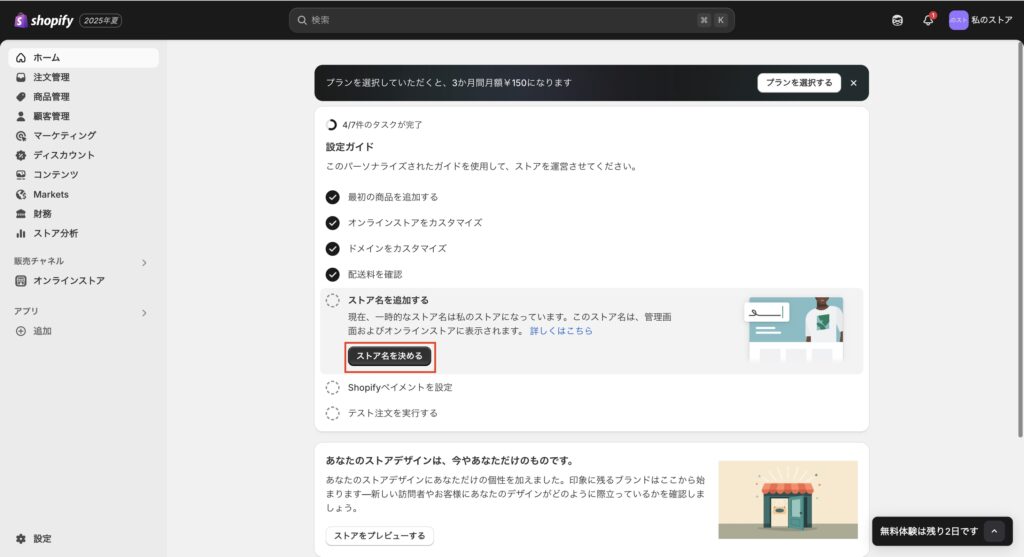Open the 私のストア account avatar
Screen dimensions: 1024x557
[x=958, y=20]
